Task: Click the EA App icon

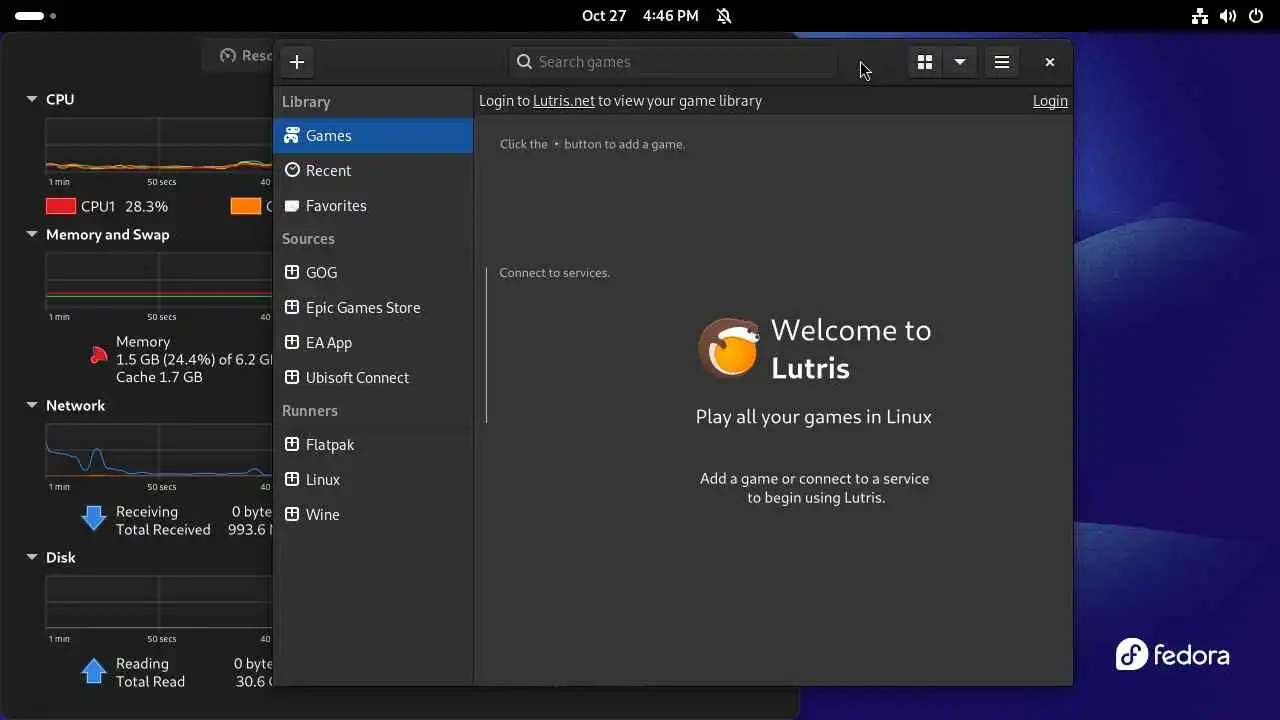Action: click(x=292, y=342)
